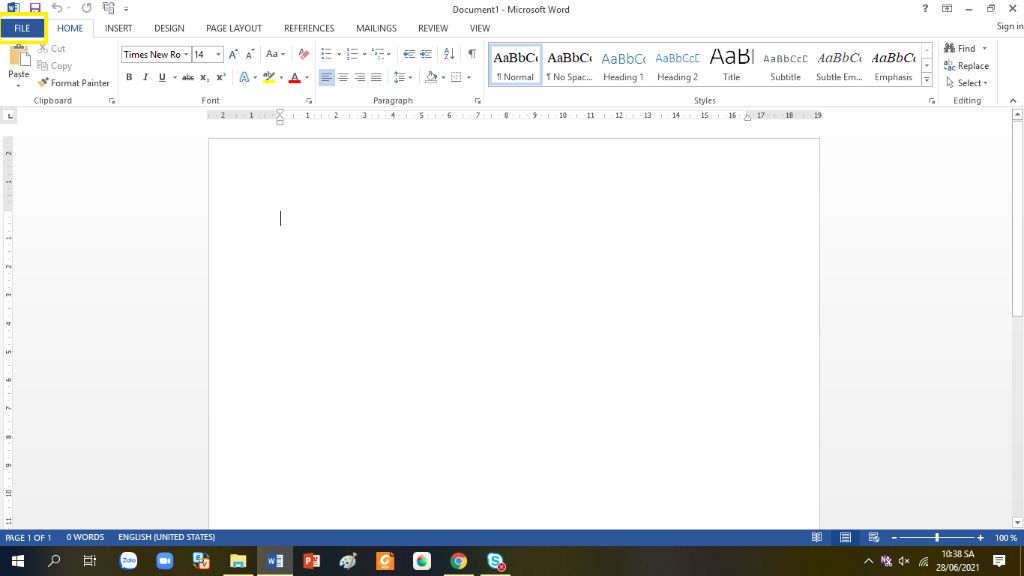Click the 100% zoom level button

coord(1006,537)
